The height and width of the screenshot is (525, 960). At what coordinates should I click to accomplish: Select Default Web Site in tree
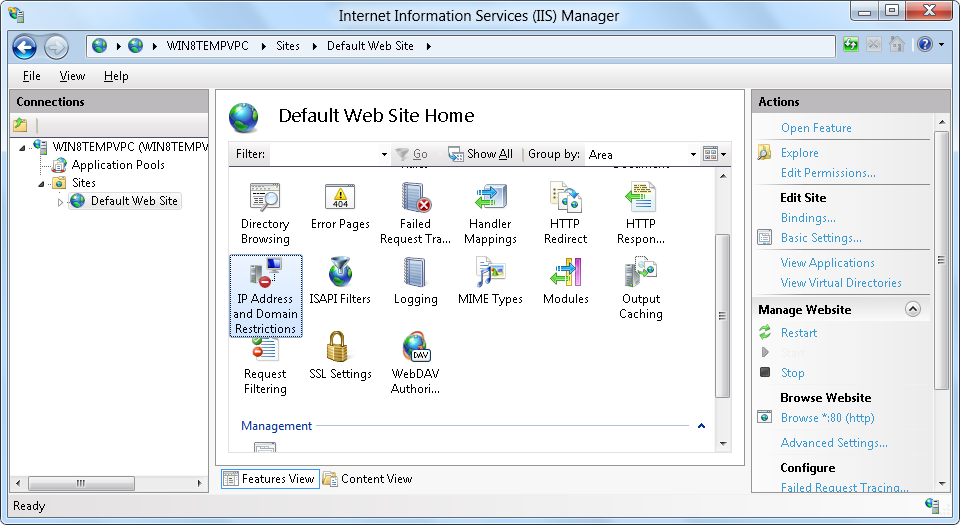[134, 201]
